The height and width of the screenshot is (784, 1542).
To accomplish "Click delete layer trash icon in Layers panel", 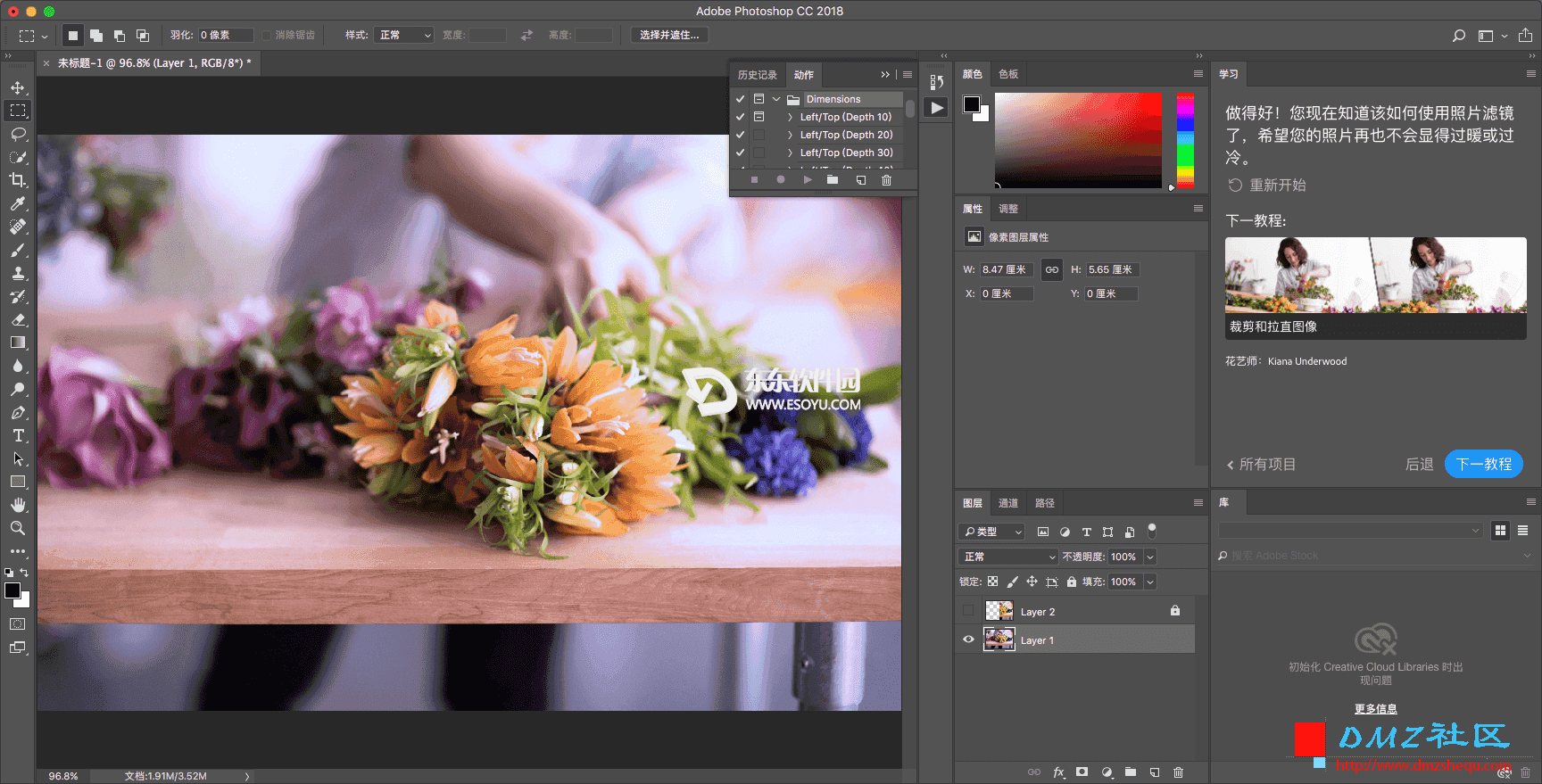I will point(1178,772).
